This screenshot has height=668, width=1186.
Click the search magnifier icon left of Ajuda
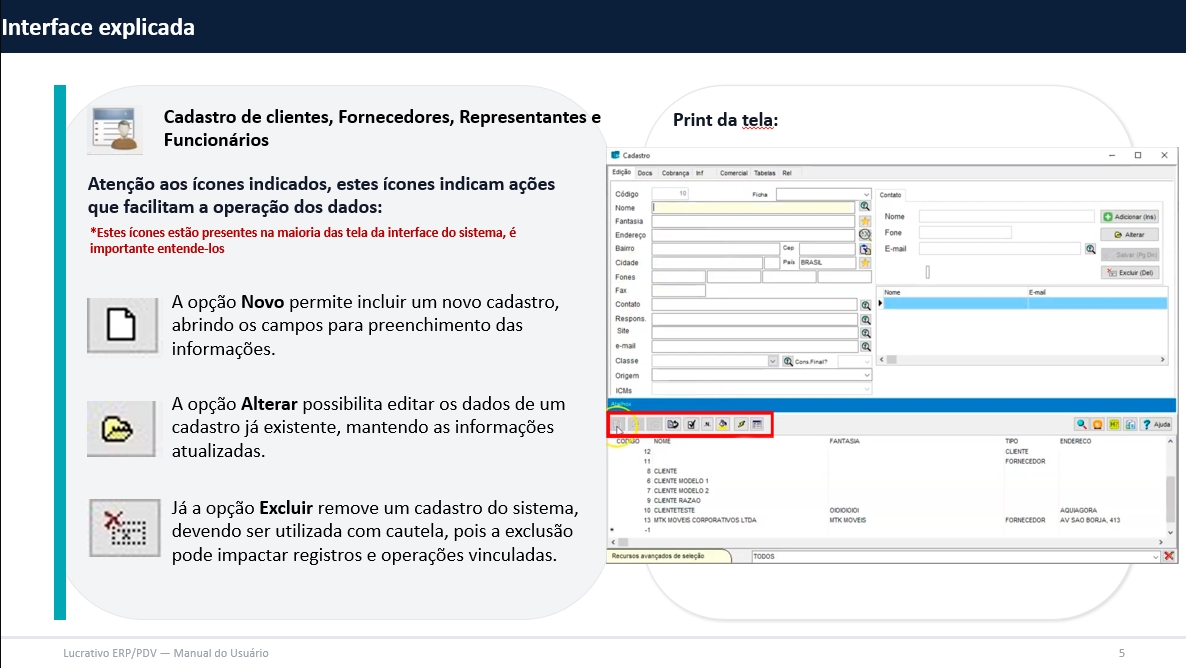click(1081, 424)
